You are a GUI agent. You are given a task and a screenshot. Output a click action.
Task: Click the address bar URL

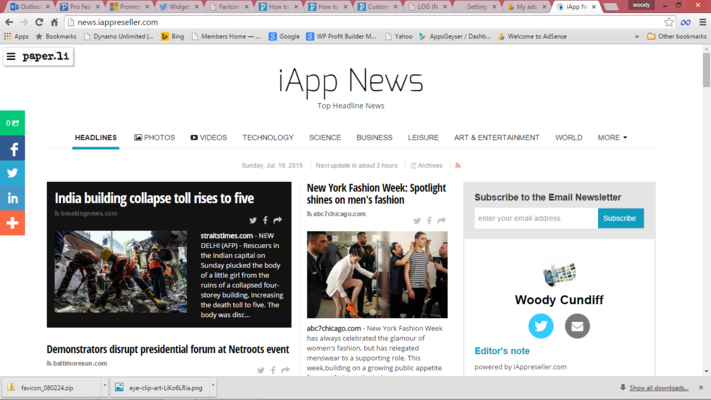118,22
